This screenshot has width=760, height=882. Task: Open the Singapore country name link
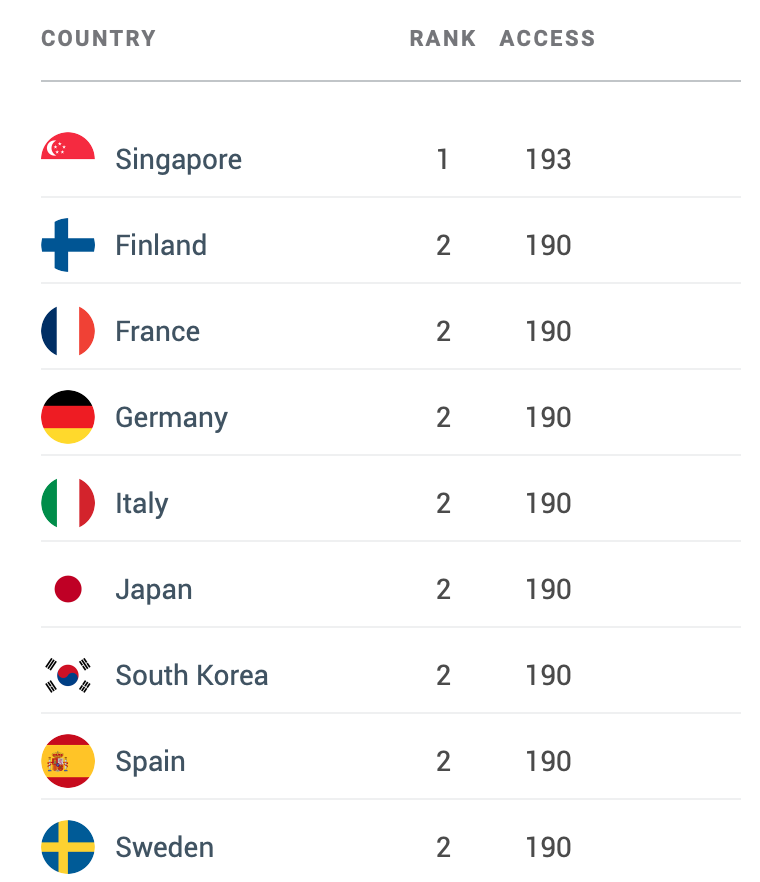click(178, 160)
